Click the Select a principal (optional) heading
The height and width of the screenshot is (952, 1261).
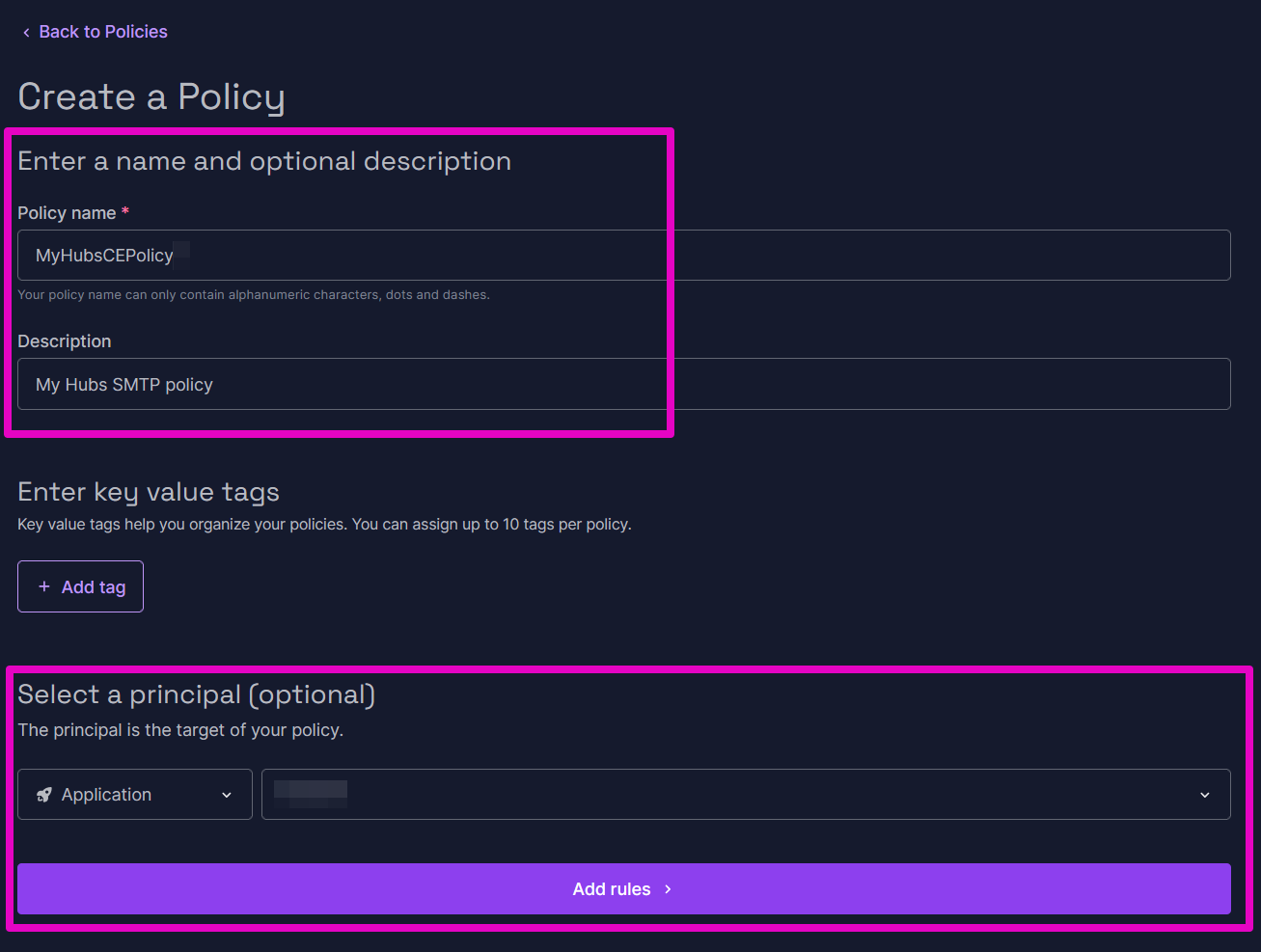[197, 694]
